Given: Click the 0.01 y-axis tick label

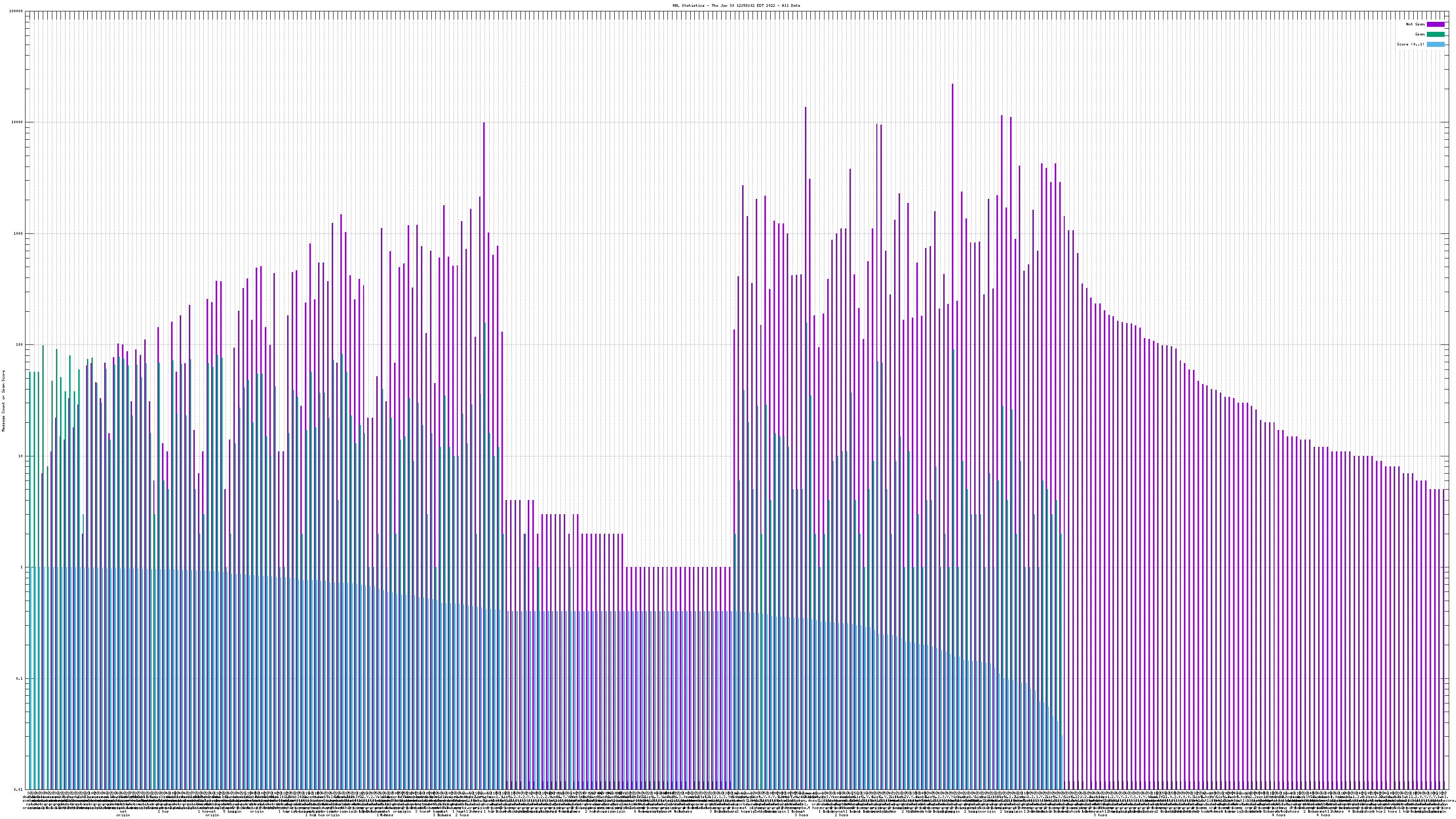Looking at the screenshot, I should point(19,789).
